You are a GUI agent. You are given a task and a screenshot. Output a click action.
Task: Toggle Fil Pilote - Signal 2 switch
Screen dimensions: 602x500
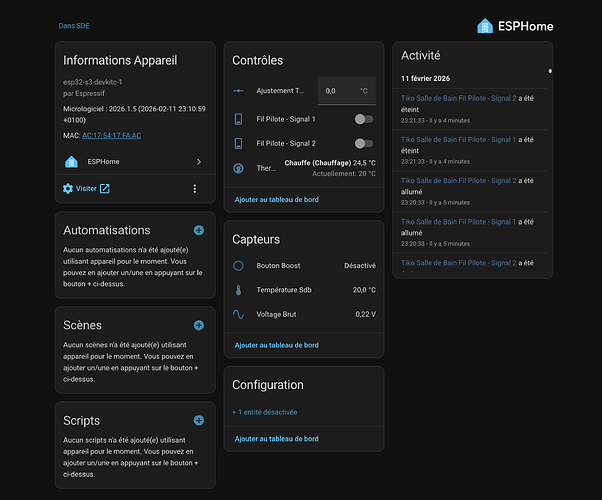pos(364,144)
